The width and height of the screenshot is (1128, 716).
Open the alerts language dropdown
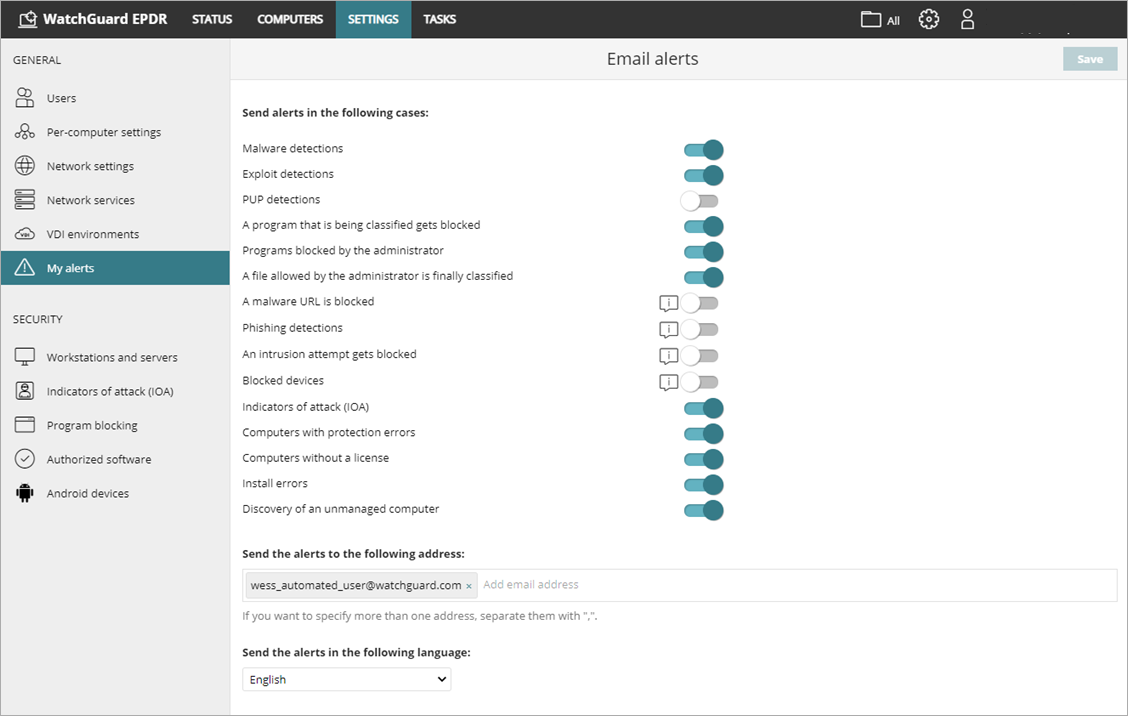pyautogui.click(x=346, y=679)
